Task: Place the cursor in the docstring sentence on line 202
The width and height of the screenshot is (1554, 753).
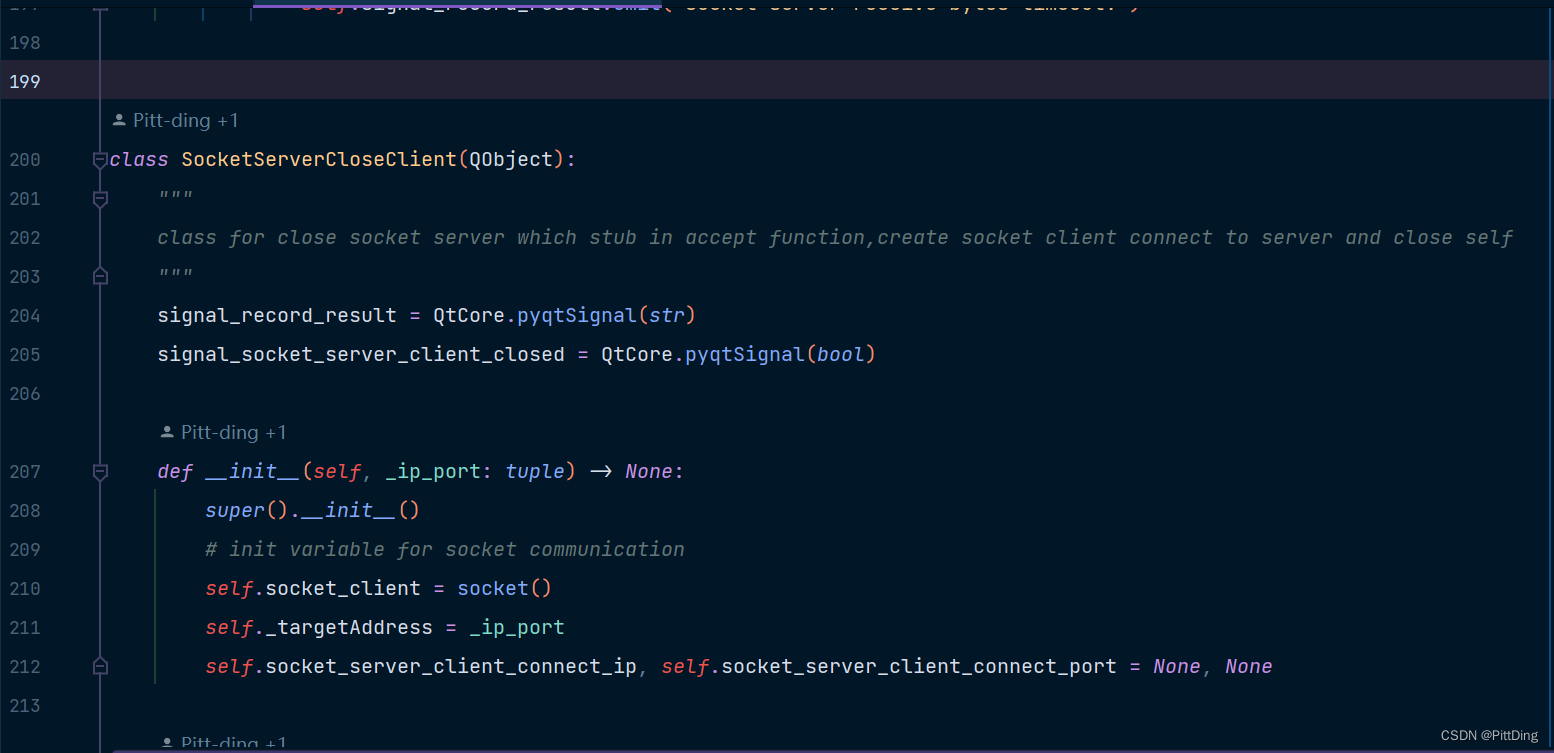Action: tap(835, 238)
